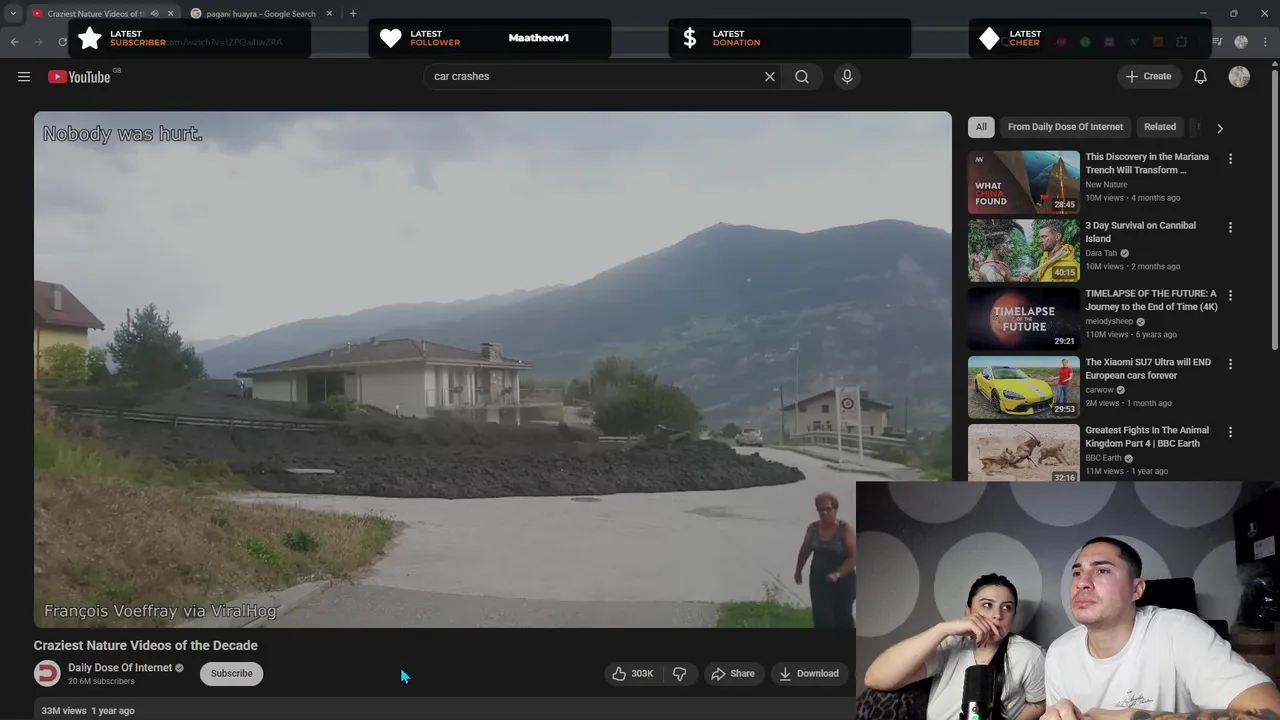The height and width of the screenshot is (720, 1280).
Task: Open the YouTube notifications bell
Action: (1201, 76)
